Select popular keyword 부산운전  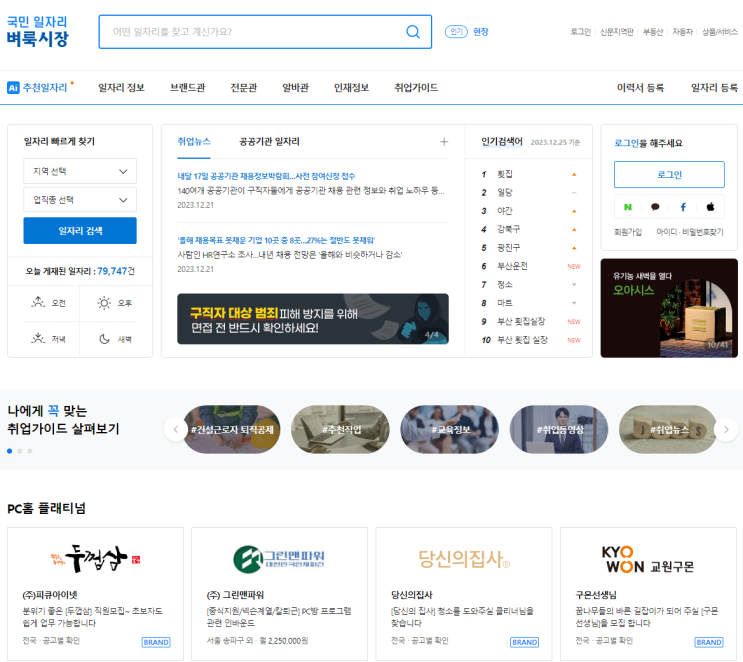tap(512, 266)
